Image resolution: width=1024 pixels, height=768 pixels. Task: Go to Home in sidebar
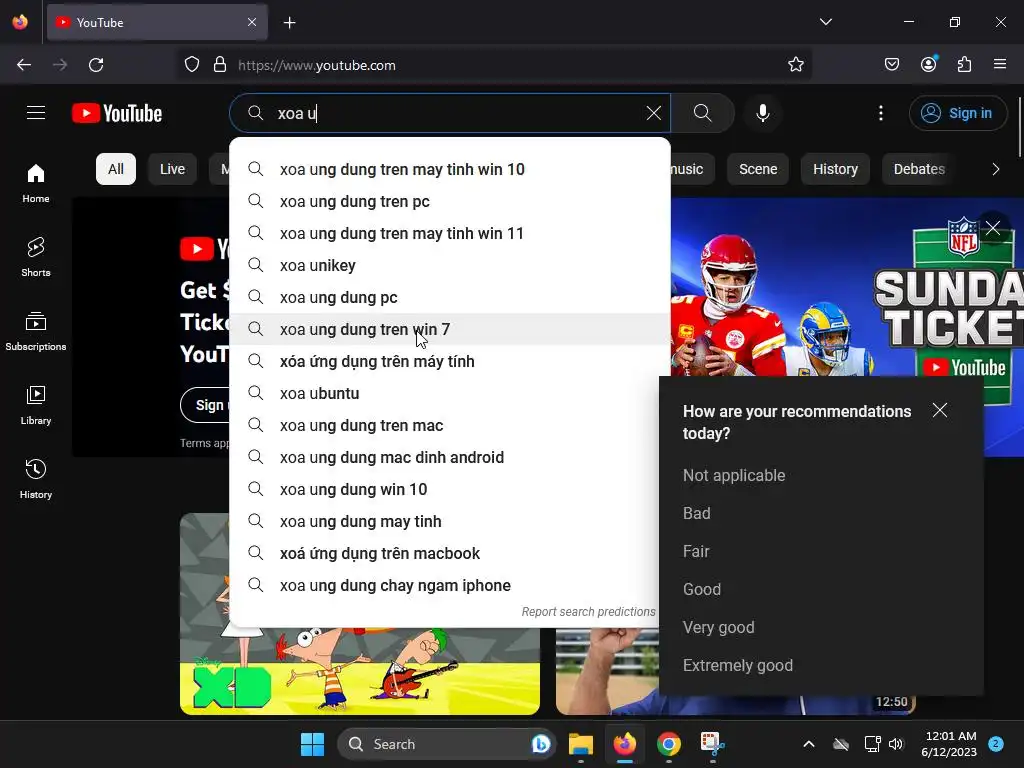(x=36, y=183)
